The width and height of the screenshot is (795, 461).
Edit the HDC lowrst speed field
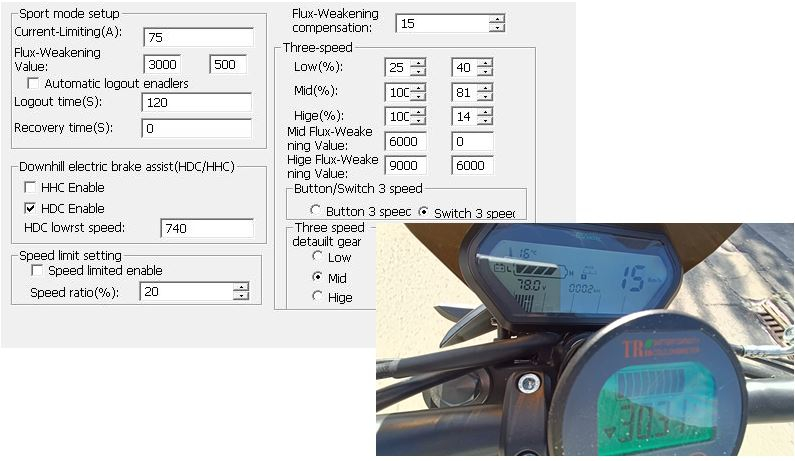206,229
